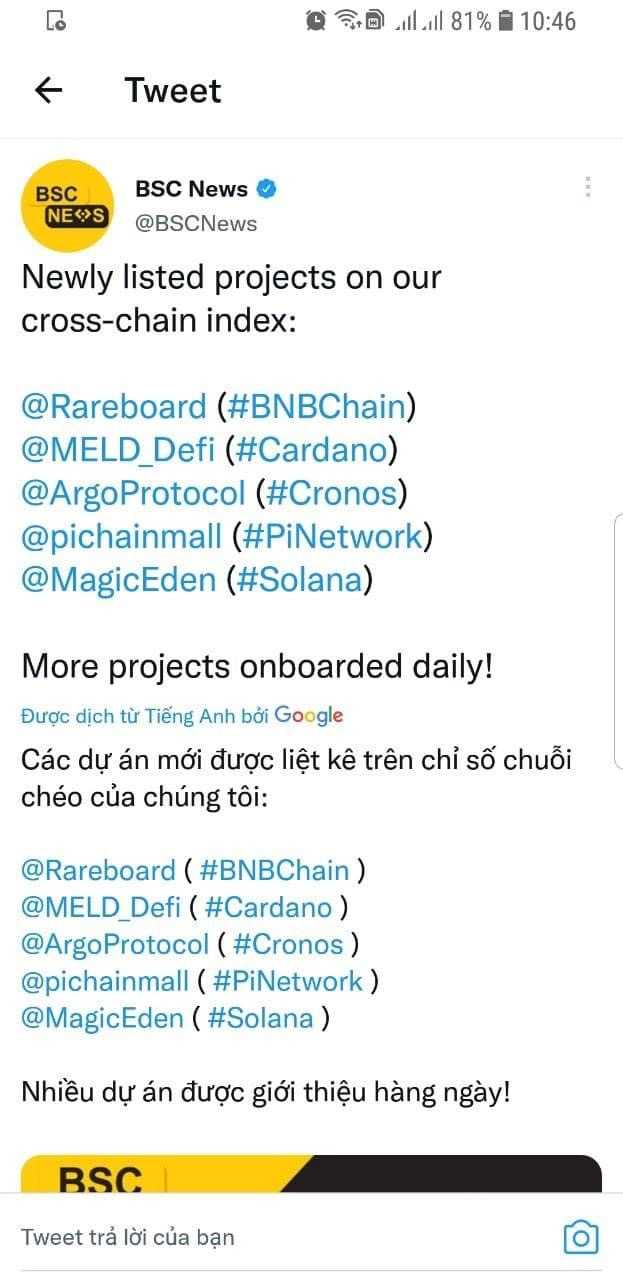The height and width of the screenshot is (1280, 623).
Task: Tap the battery icon in status bar
Action: tap(506, 20)
